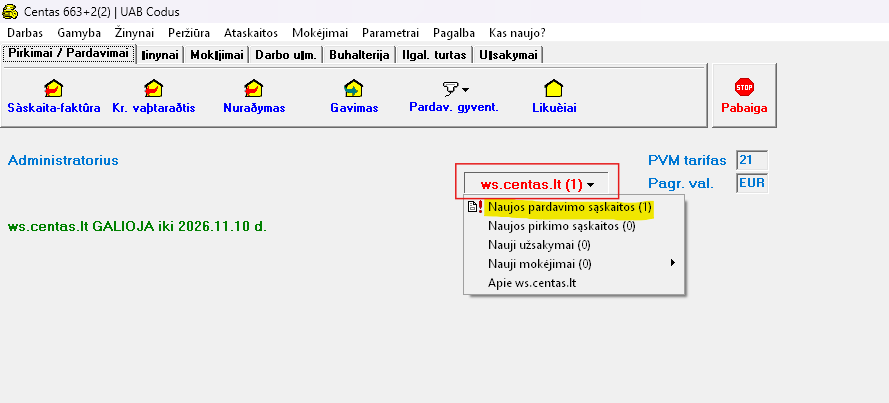
Task: Open the Kr. važtaraštis waybill icon
Action: 154,88
